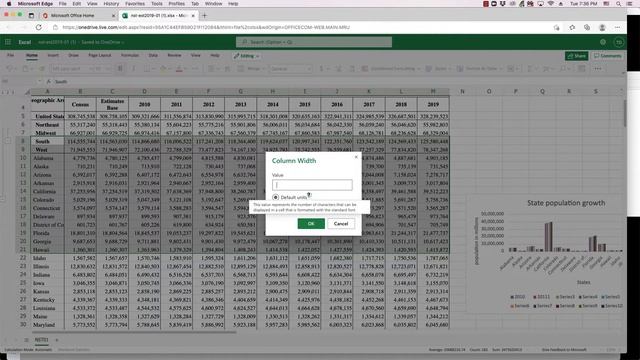Click Cancel in Column Width dialog

[x=341, y=224]
